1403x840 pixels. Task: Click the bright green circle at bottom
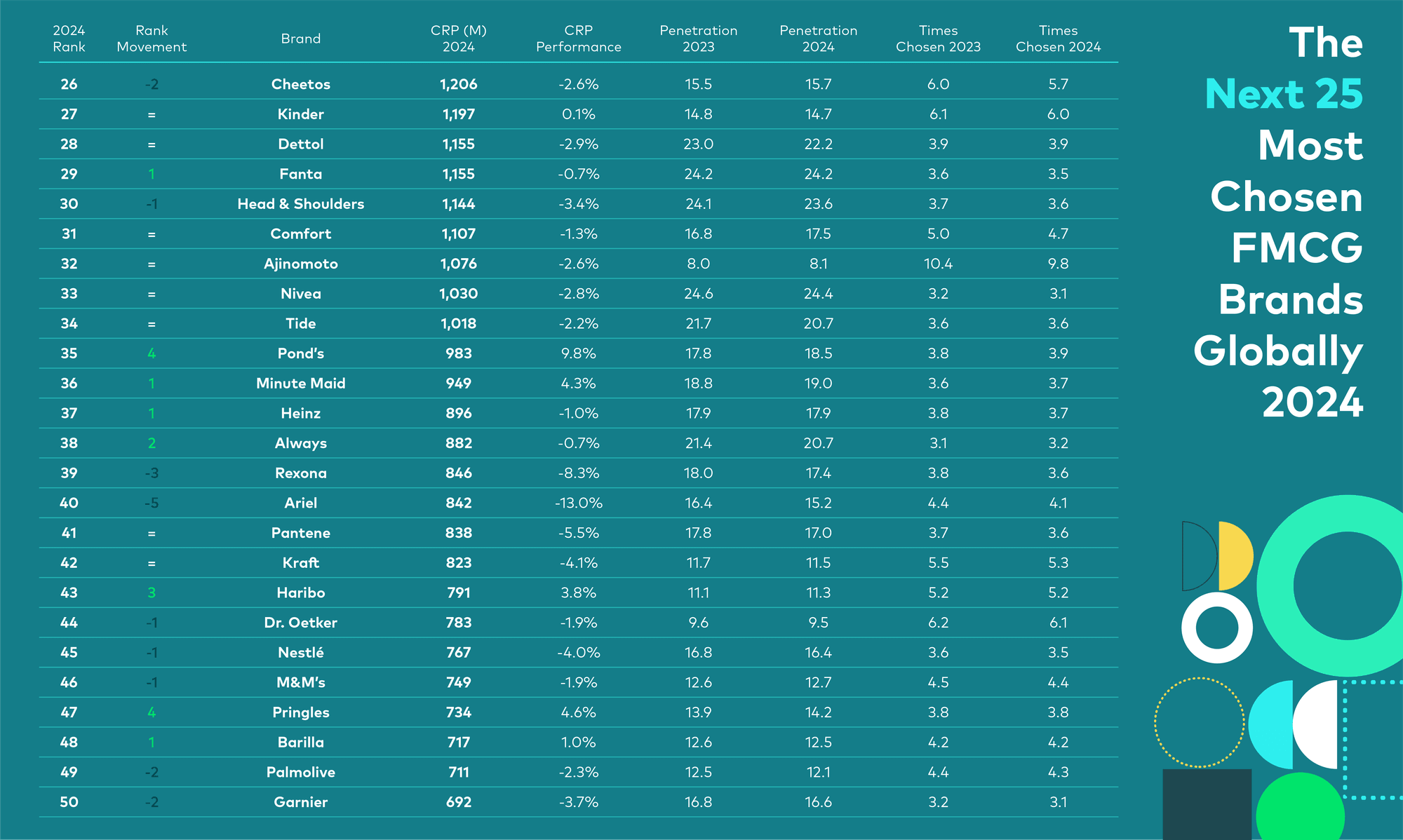(x=1300, y=806)
